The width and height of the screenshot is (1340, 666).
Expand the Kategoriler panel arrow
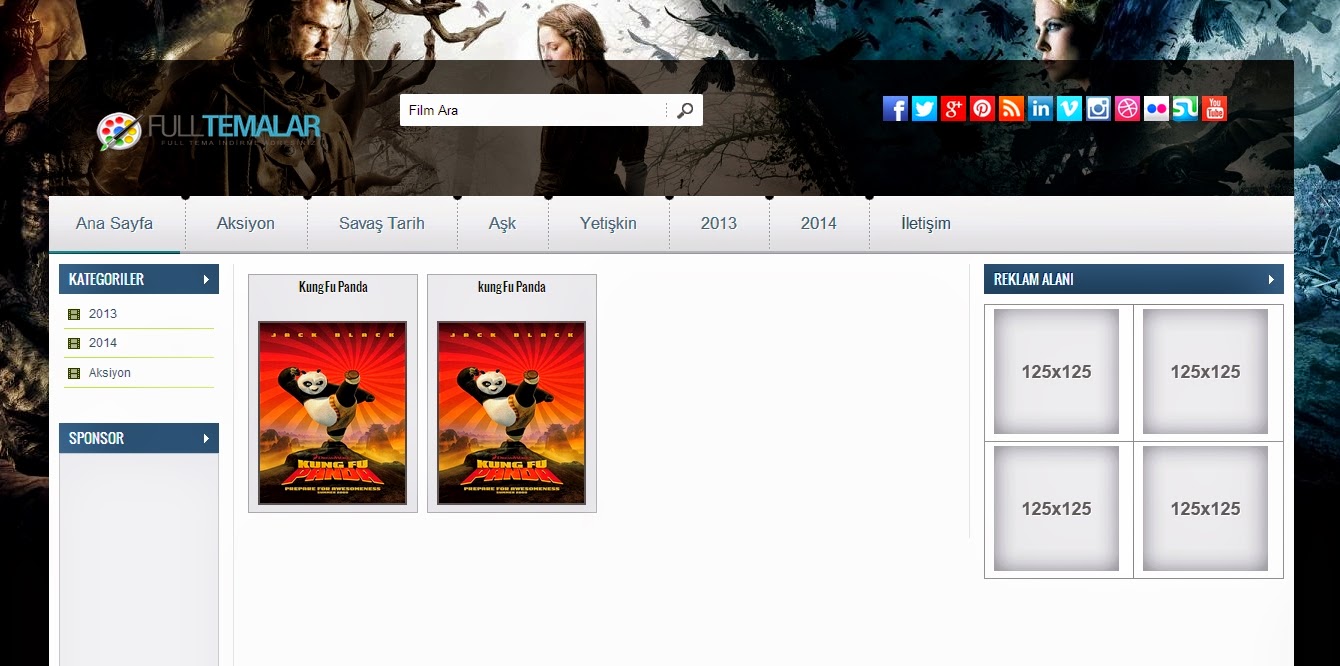coord(206,279)
